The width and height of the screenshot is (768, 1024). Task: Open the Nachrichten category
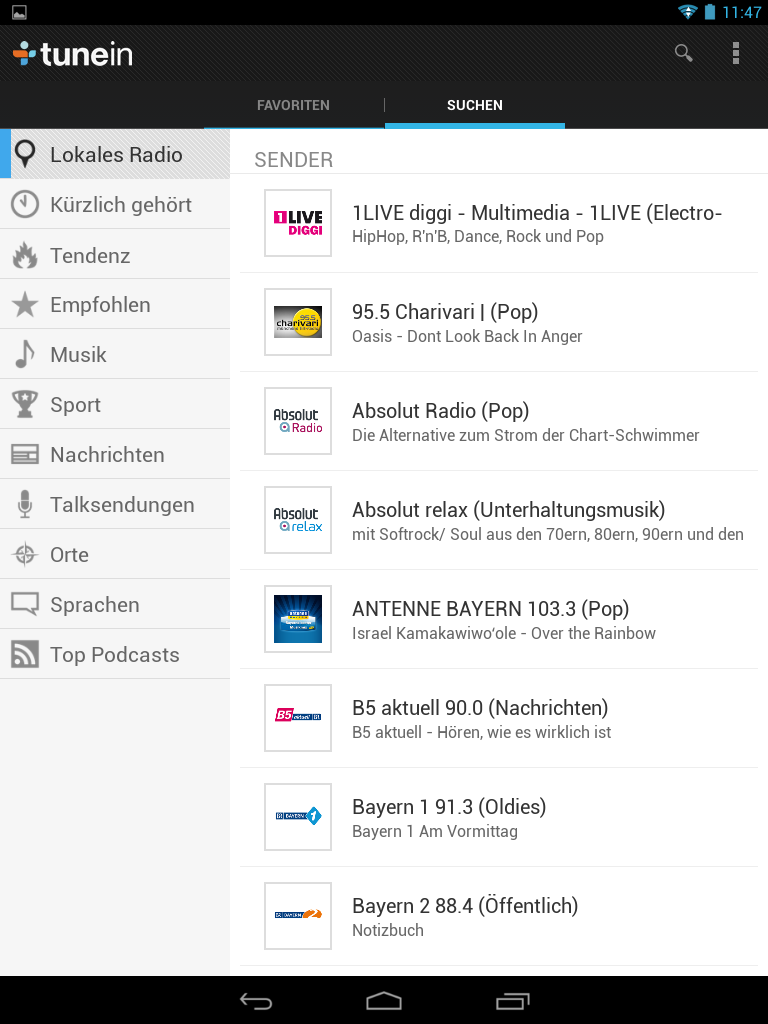[x=115, y=454]
